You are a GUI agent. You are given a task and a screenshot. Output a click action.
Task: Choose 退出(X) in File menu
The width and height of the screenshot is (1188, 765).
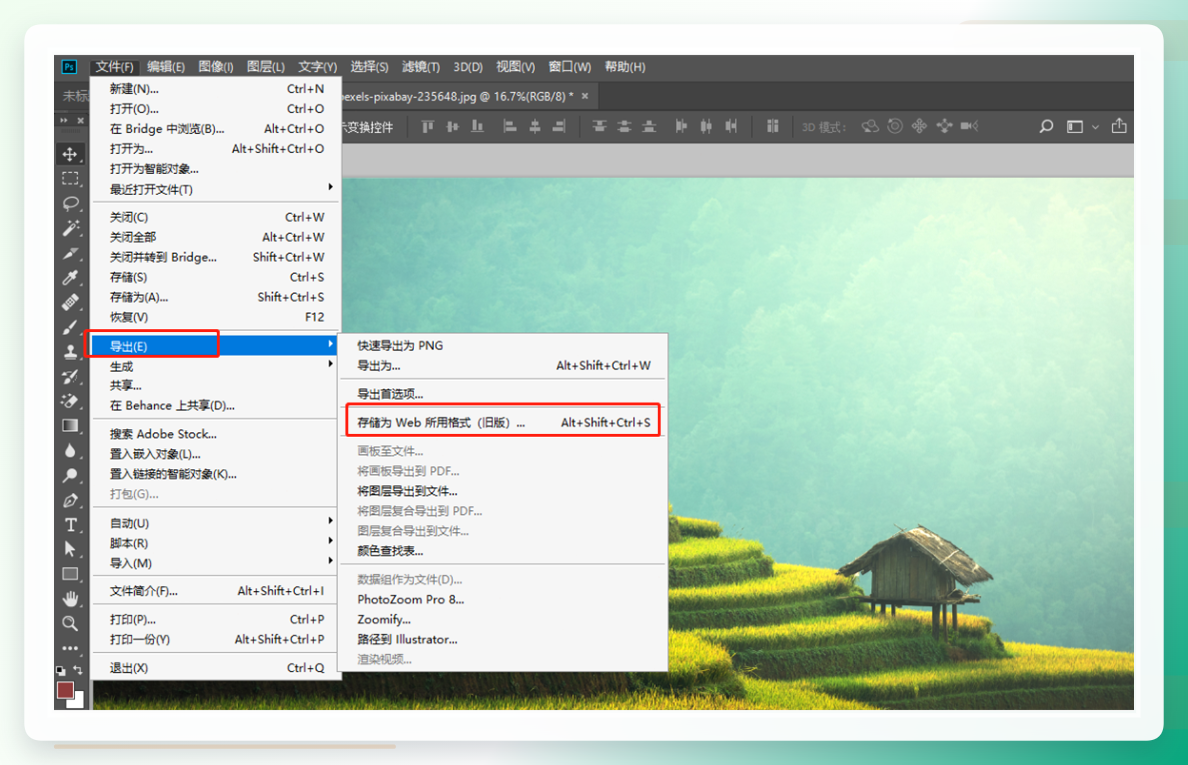(215, 668)
